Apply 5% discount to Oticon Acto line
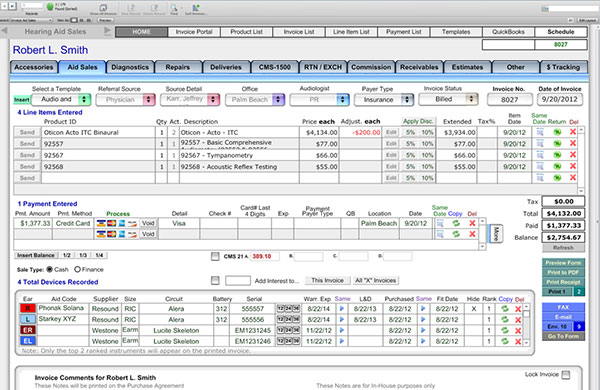Image resolution: width=600 pixels, height=390 pixels. tap(410, 132)
